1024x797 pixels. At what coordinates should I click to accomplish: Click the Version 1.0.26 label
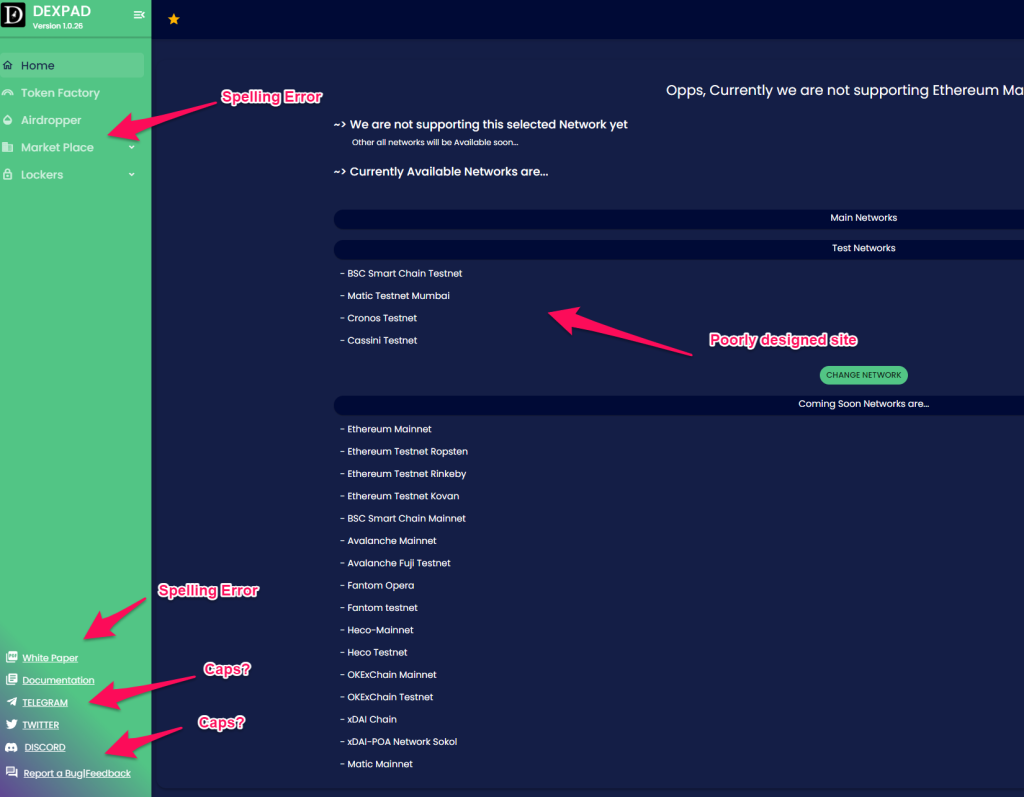58,26
